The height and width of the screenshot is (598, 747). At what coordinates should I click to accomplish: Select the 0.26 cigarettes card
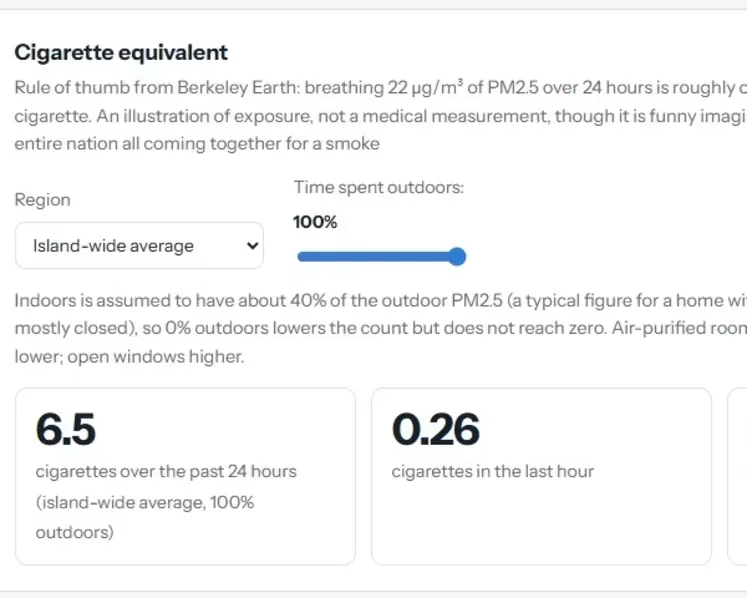541,476
